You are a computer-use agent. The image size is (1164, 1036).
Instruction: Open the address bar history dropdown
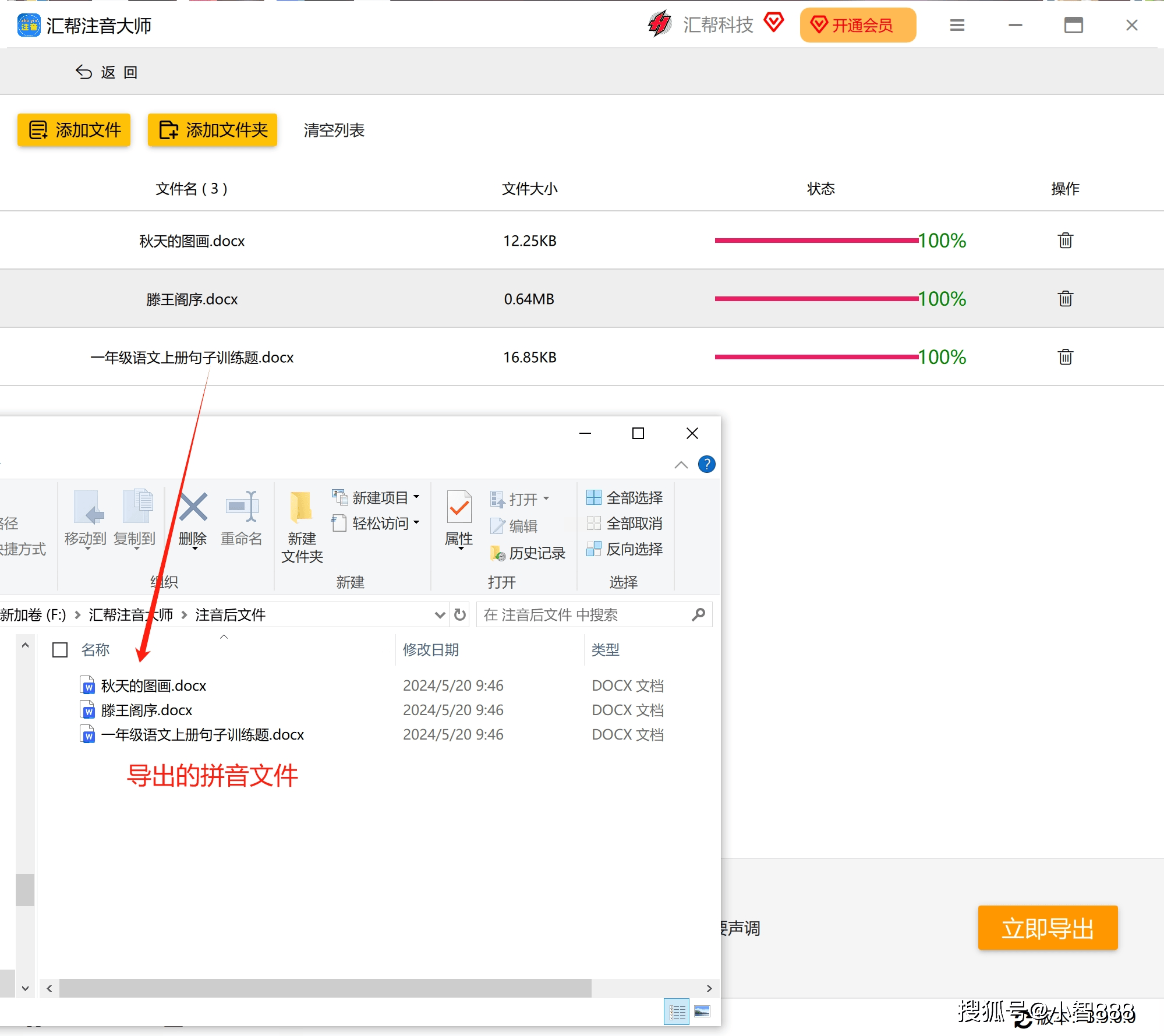tap(440, 615)
